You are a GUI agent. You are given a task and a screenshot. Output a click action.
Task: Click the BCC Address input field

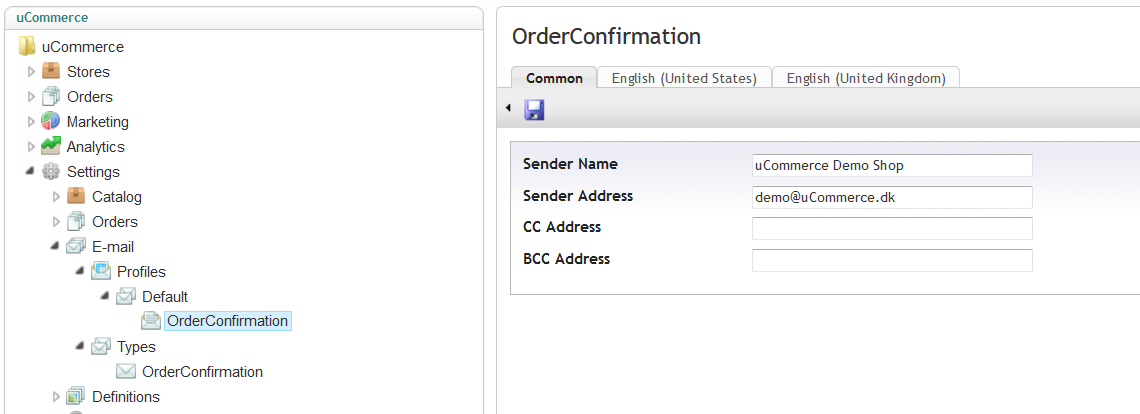pyautogui.click(x=892, y=260)
